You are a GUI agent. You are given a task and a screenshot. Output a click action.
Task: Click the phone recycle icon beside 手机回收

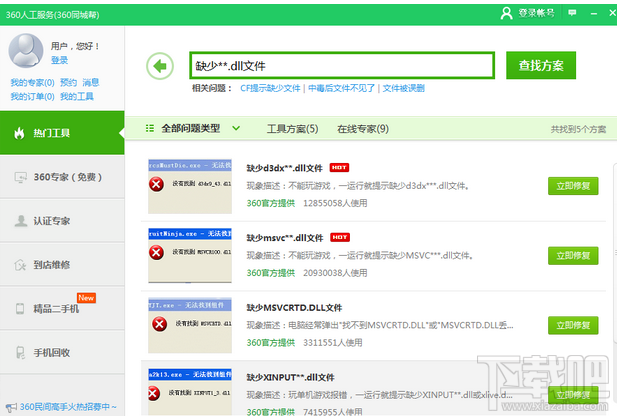tap(20, 353)
